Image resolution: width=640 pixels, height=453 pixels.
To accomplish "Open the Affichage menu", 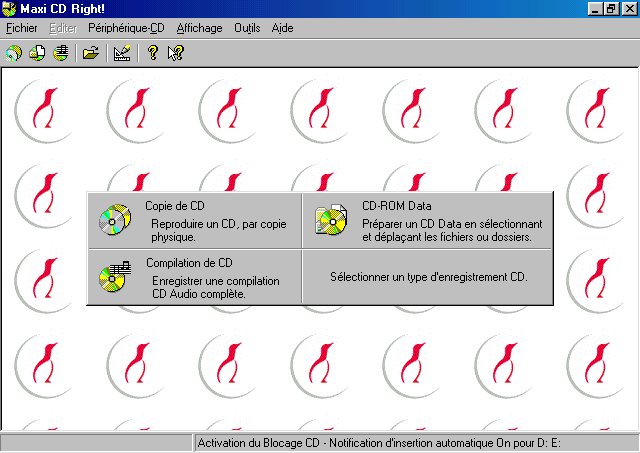I will click(200, 28).
